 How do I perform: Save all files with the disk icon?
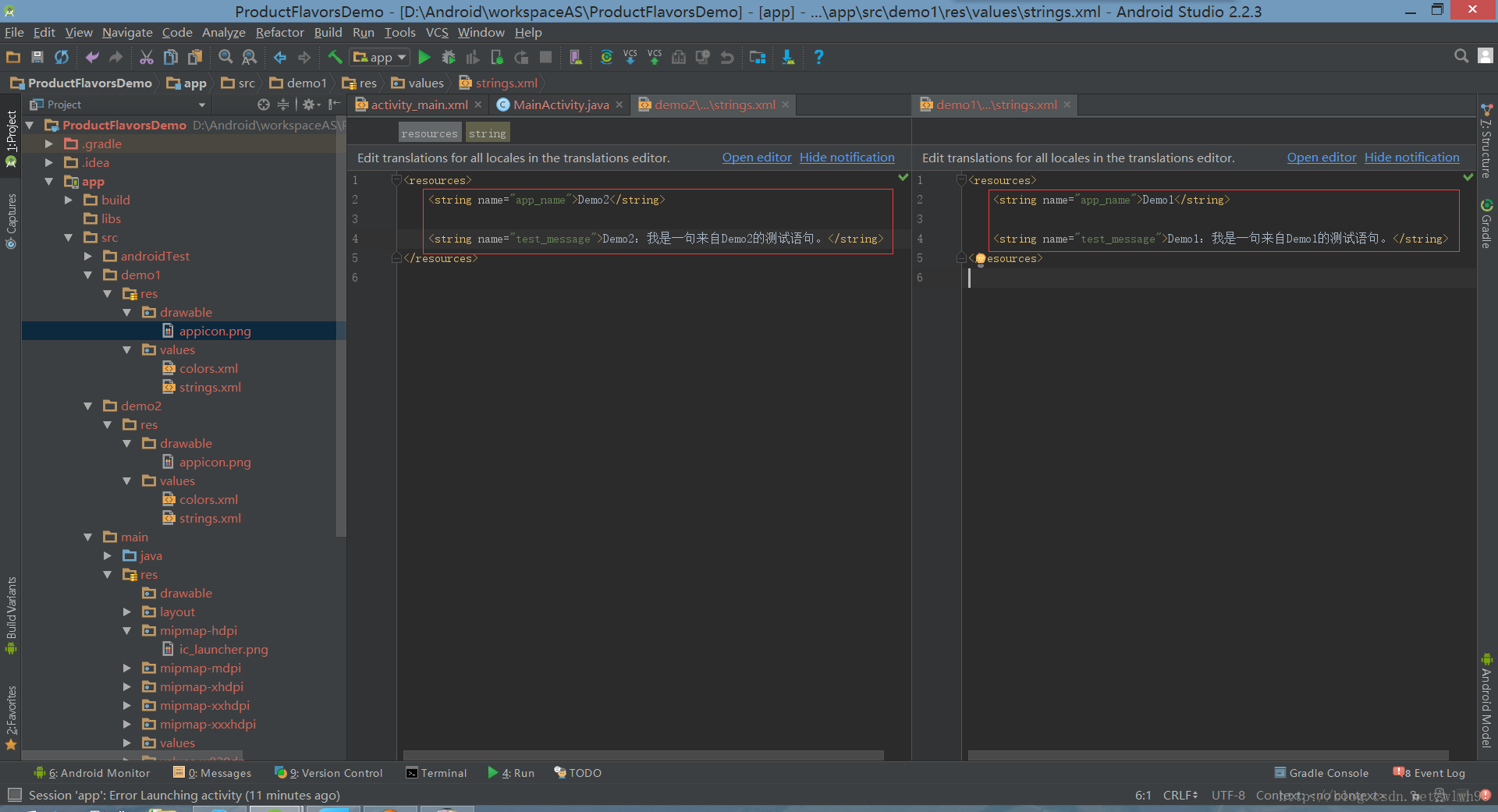coord(37,57)
